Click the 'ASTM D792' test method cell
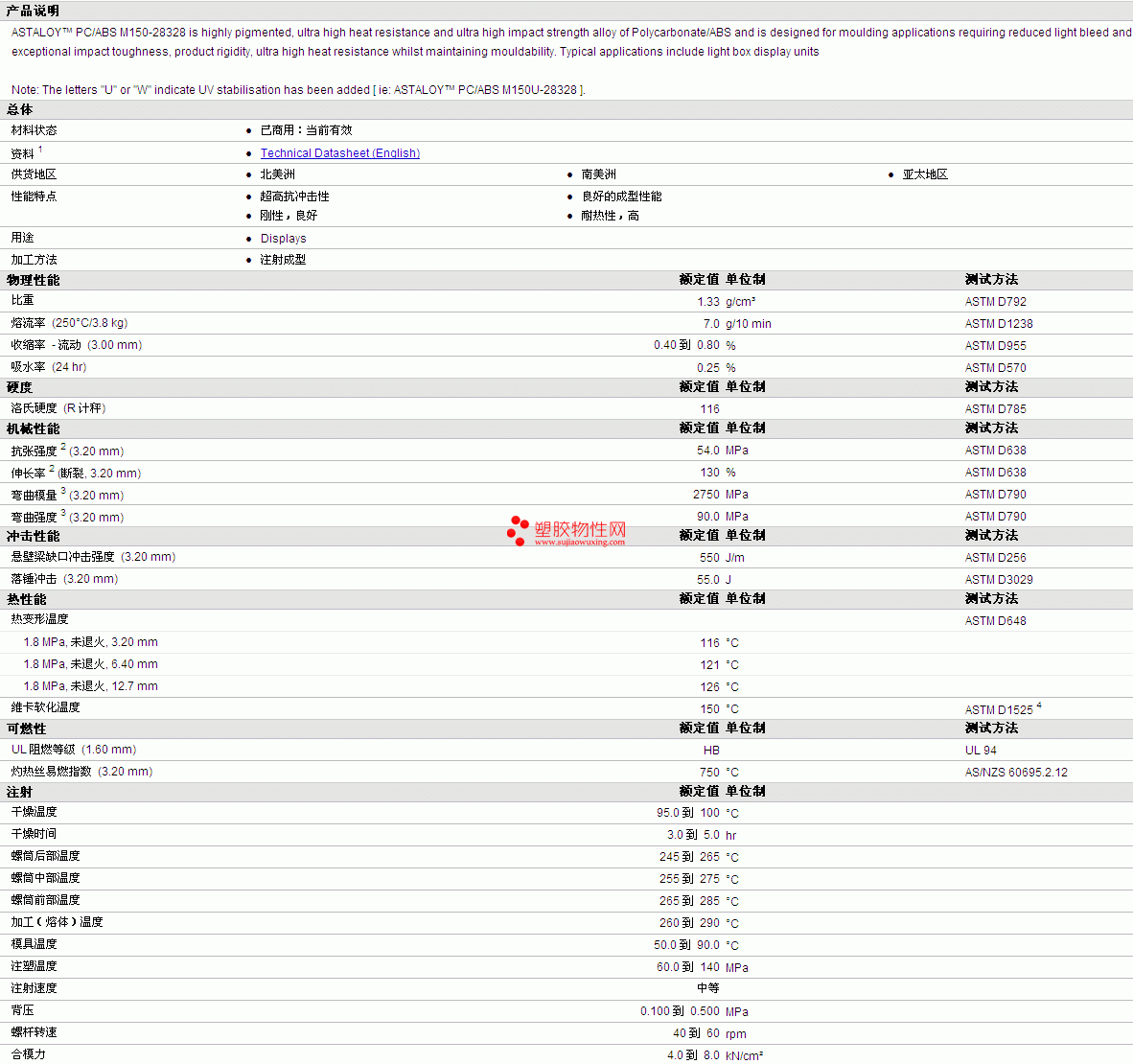Image resolution: width=1133 pixels, height=1064 pixels. pyautogui.click(x=995, y=302)
